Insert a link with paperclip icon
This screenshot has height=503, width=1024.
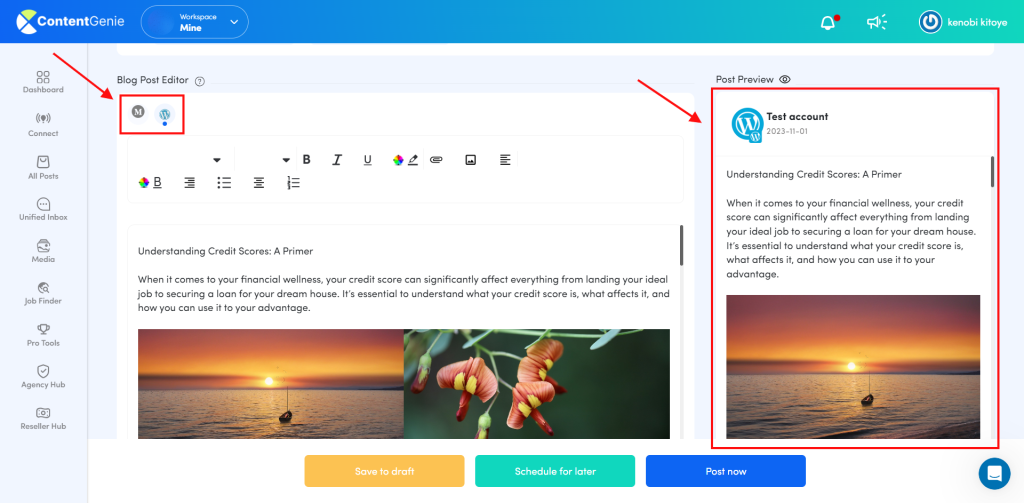tap(436, 159)
